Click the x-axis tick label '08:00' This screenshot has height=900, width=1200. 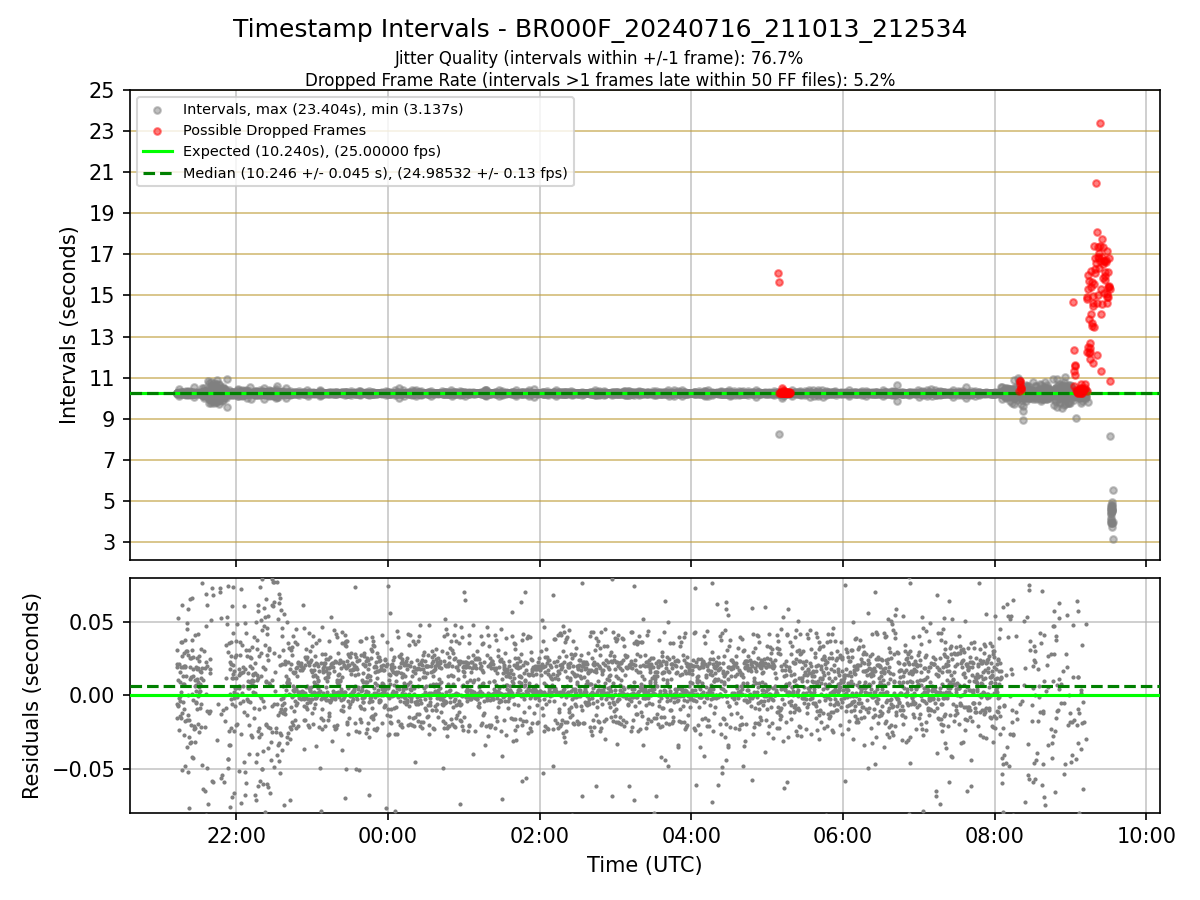[995, 836]
